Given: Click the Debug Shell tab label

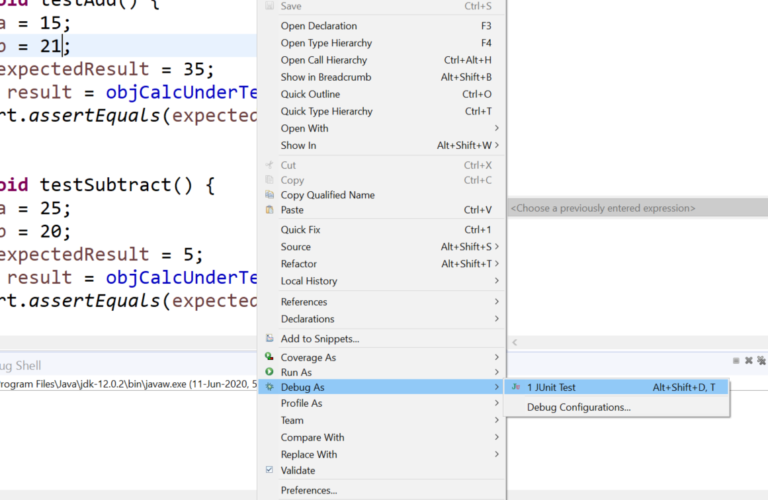Looking at the screenshot, I should [x=20, y=365].
